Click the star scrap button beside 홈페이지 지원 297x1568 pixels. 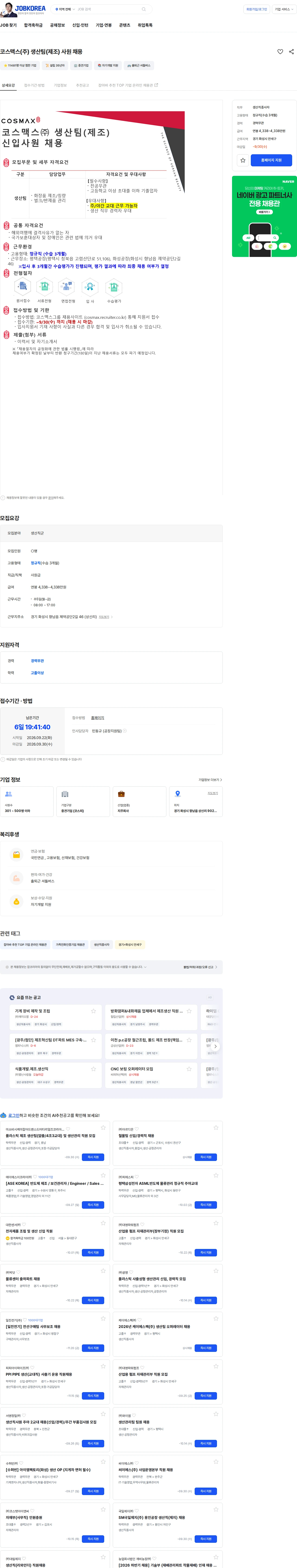coord(243,160)
